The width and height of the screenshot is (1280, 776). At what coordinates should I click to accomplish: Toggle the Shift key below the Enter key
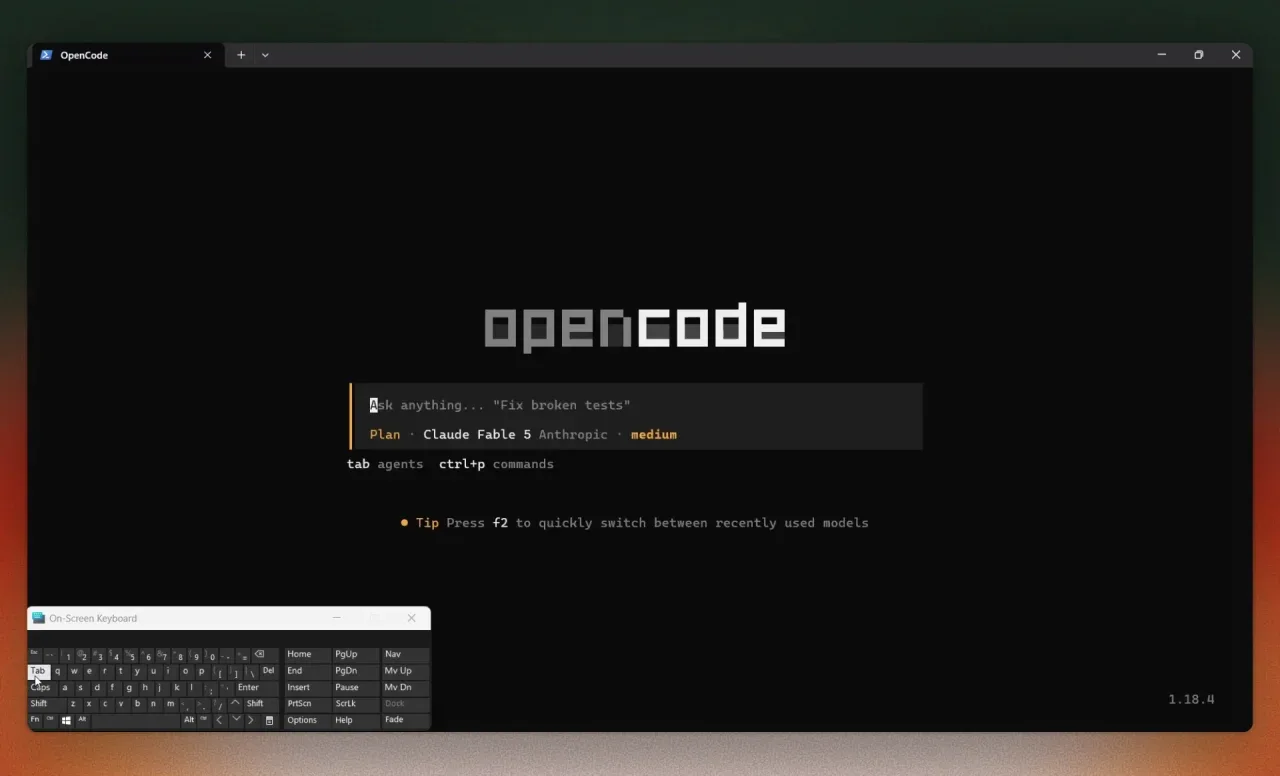pos(261,704)
